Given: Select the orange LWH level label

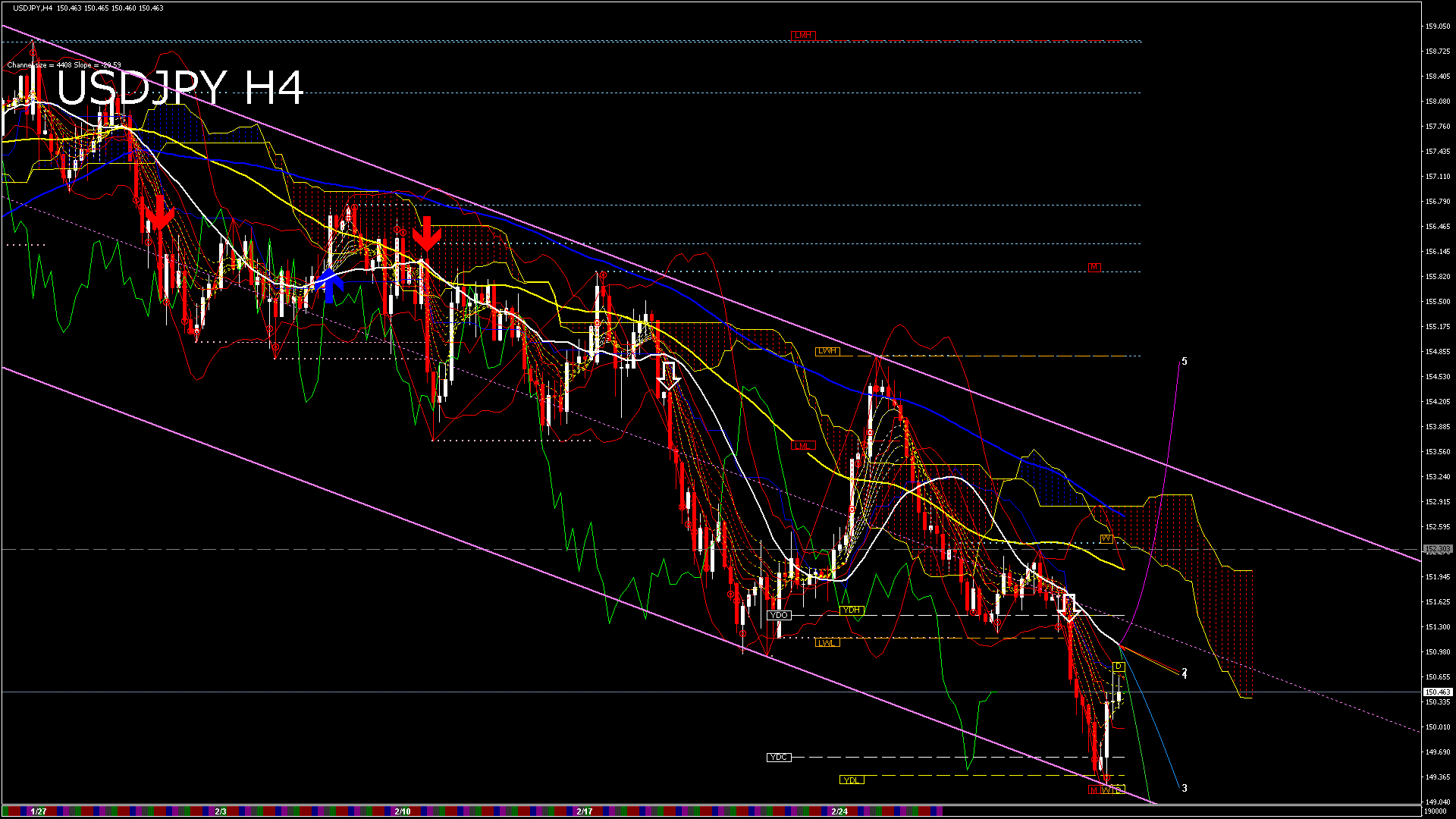Looking at the screenshot, I should (x=827, y=351).
